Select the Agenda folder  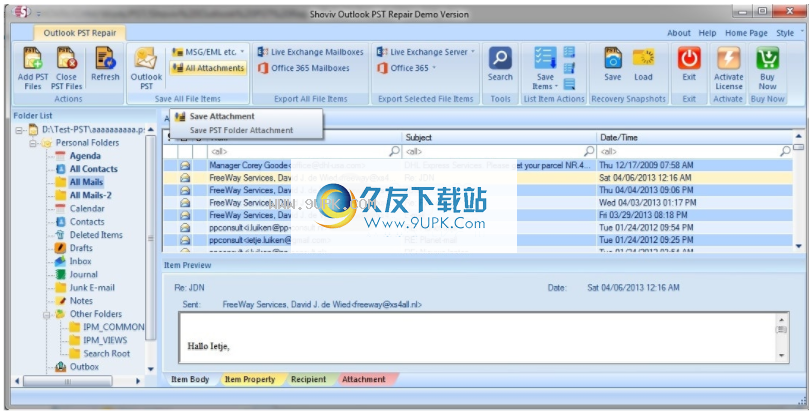[85, 156]
